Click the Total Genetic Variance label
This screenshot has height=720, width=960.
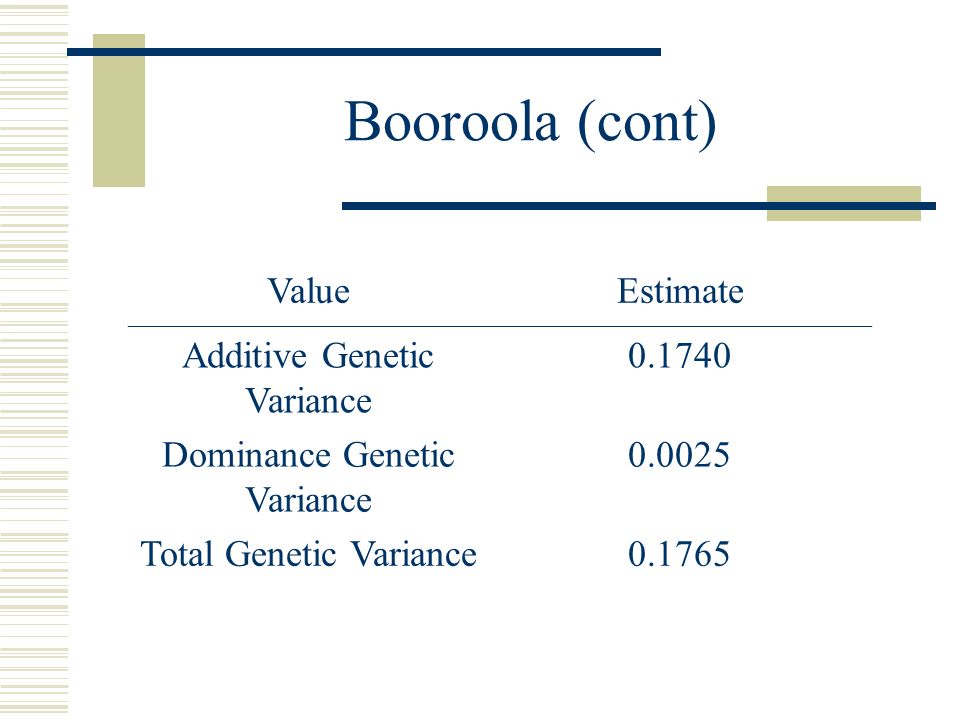[x=309, y=554]
